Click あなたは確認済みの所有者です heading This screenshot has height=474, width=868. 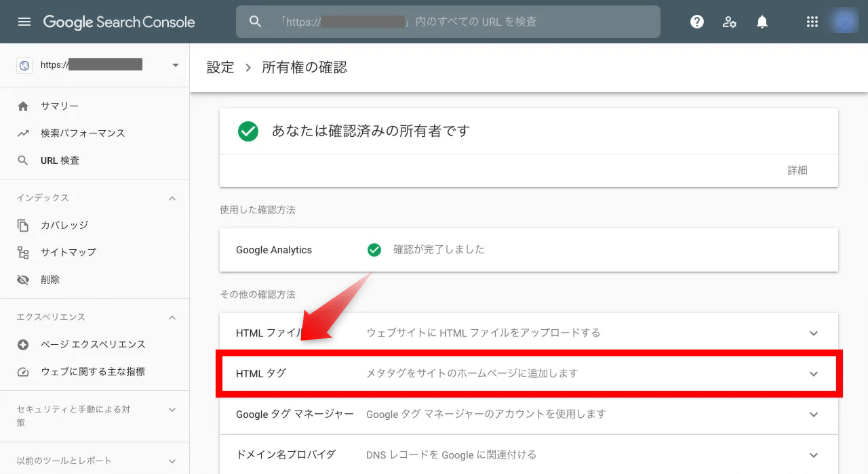pyautogui.click(x=370, y=131)
